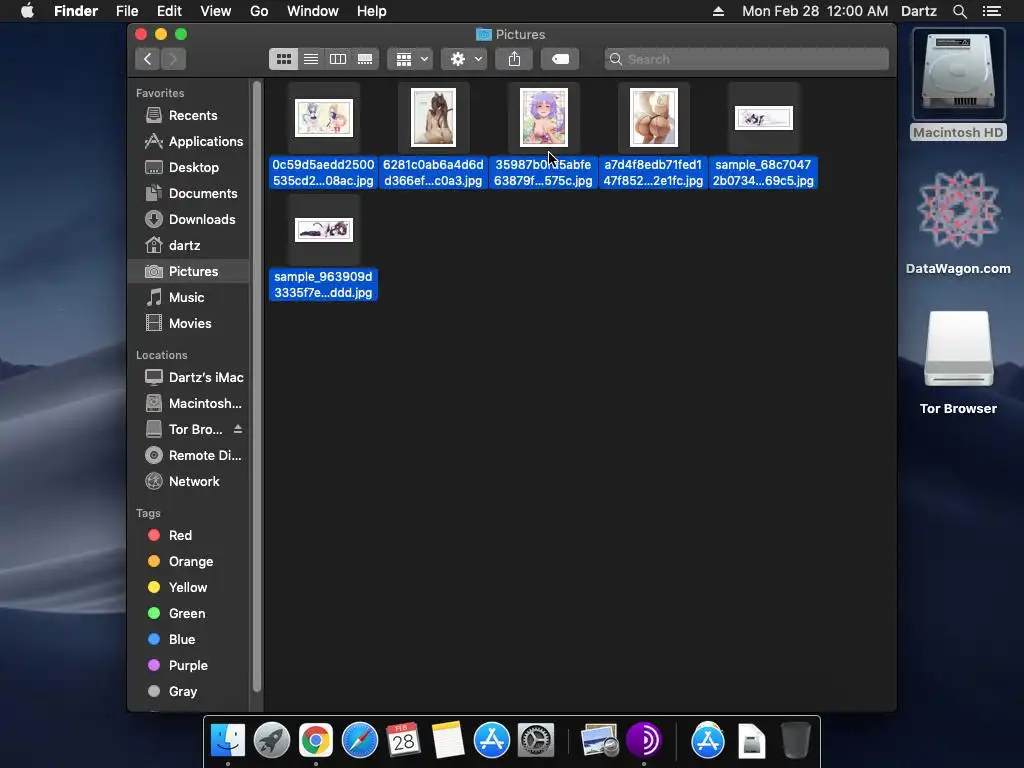Open Recents in the sidebar
Image resolution: width=1024 pixels, height=768 pixels.
(189, 115)
